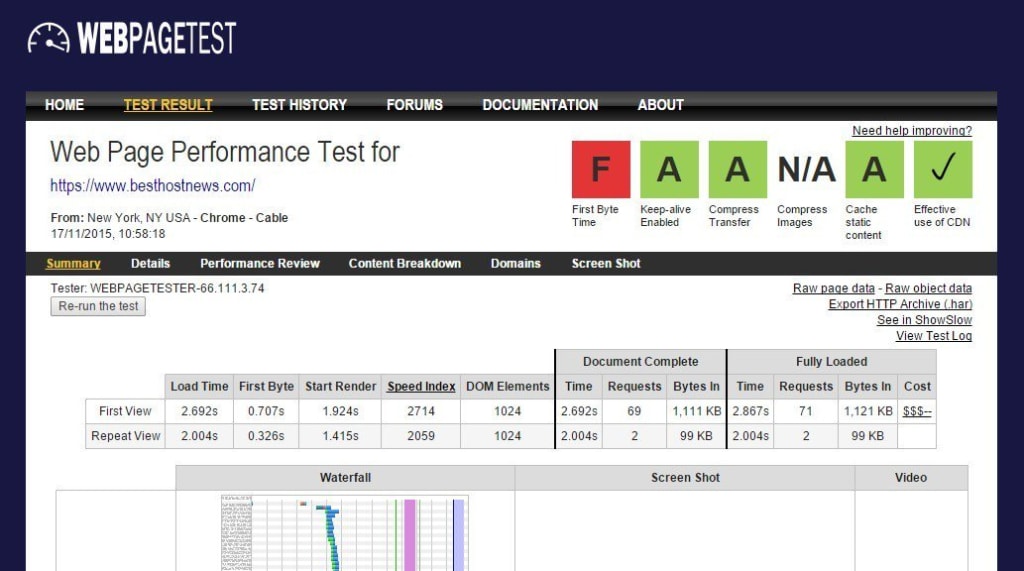Click the 2714 Speed Index value

[x=421, y=412]
